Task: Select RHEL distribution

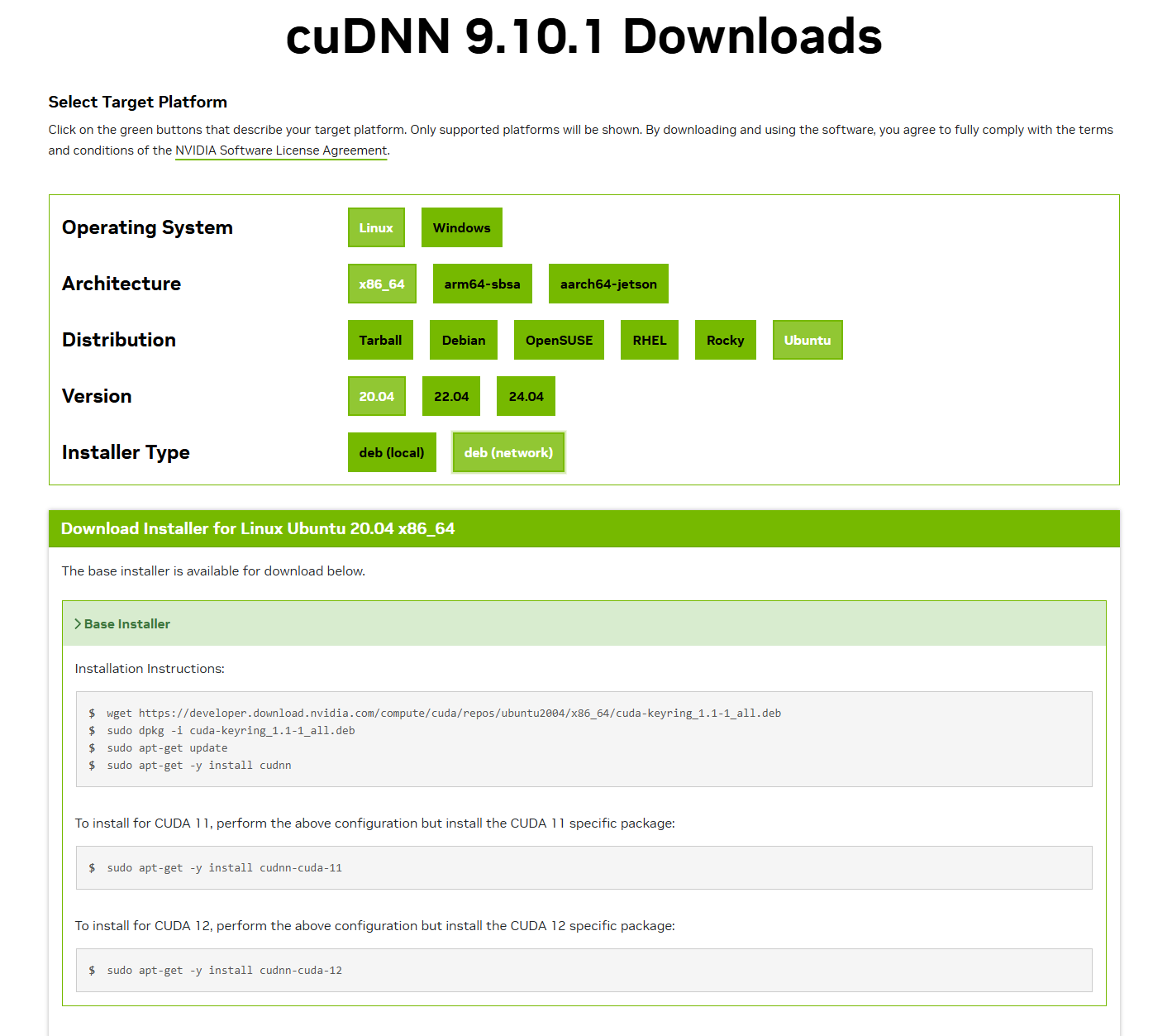Action: (x=650, y=340)
